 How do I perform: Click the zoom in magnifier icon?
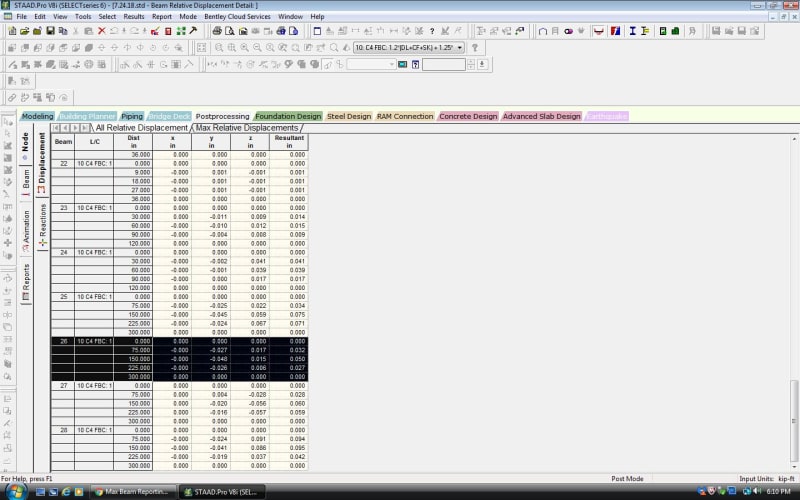pyautogui.click(x=244, y=48)
